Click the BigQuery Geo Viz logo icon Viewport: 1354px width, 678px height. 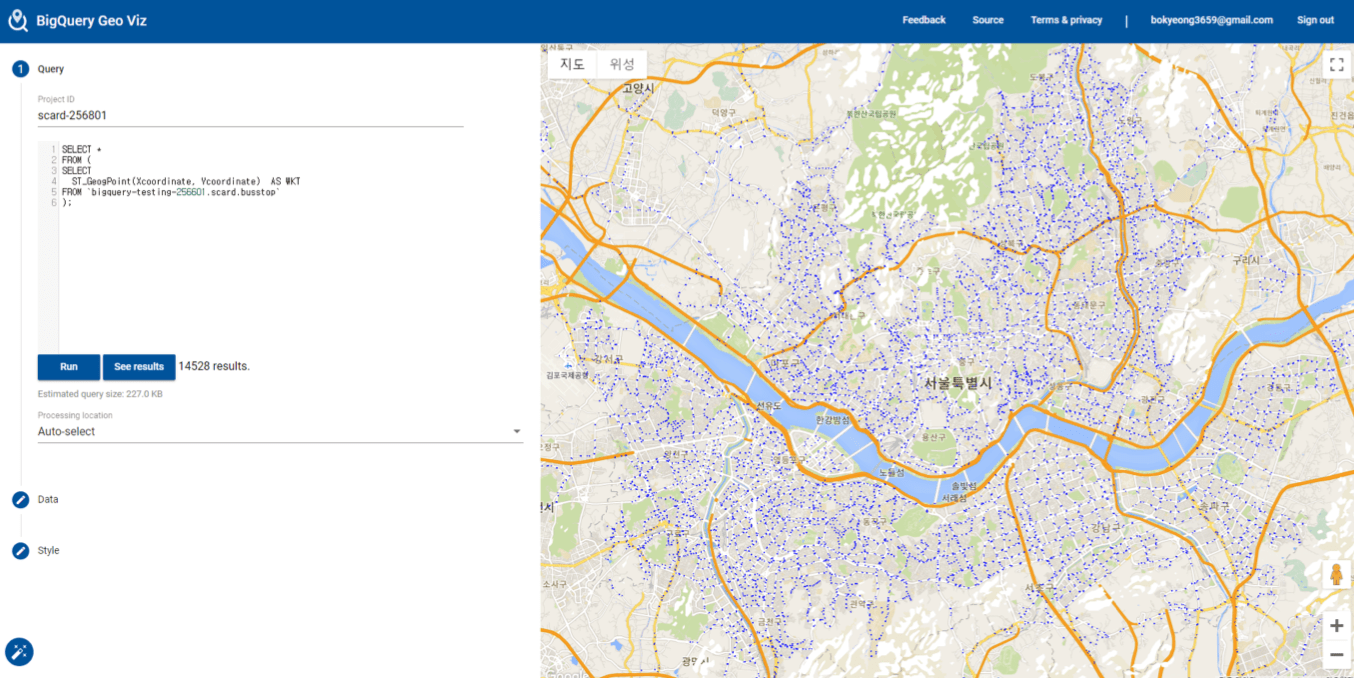tap(18, 20)
